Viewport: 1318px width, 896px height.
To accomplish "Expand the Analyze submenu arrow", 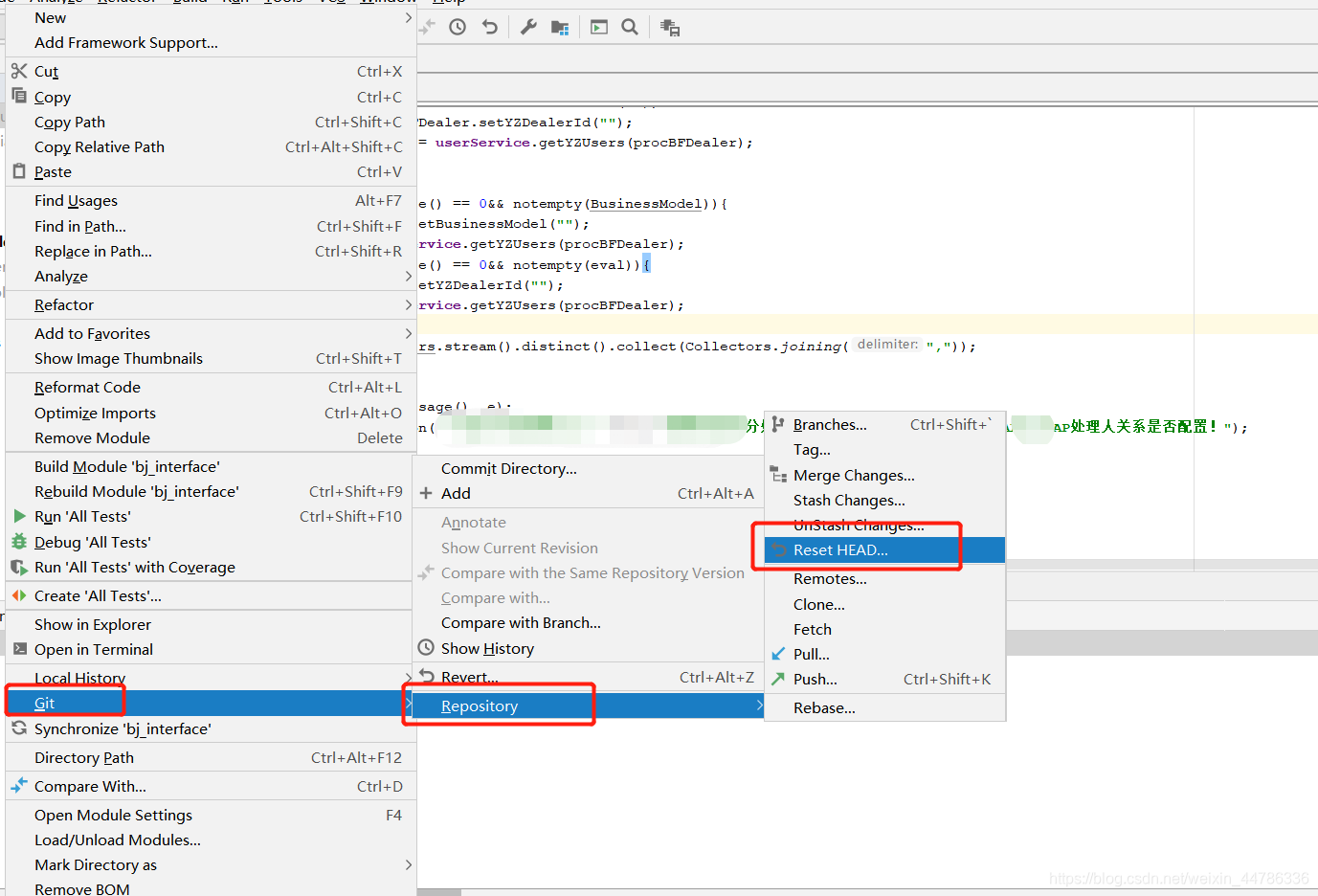I will (x=409, y=276).
